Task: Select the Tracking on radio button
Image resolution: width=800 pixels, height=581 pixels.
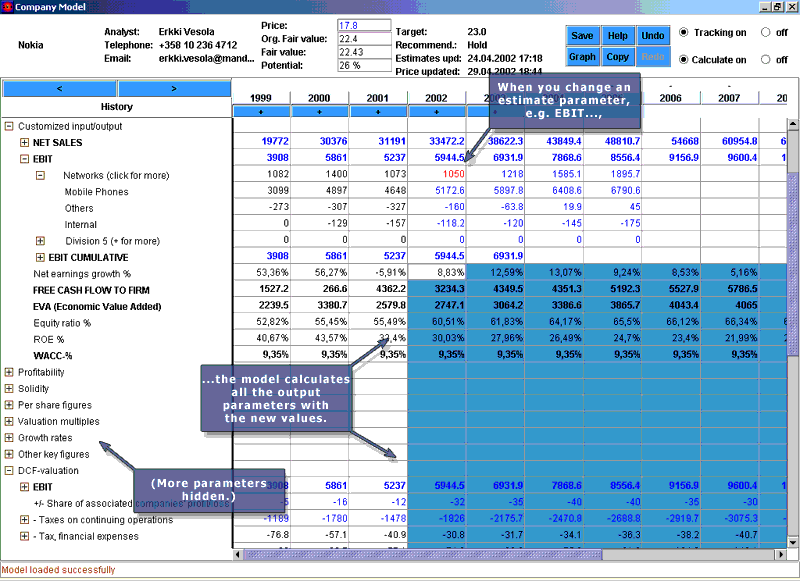Action: pos(684,32)
